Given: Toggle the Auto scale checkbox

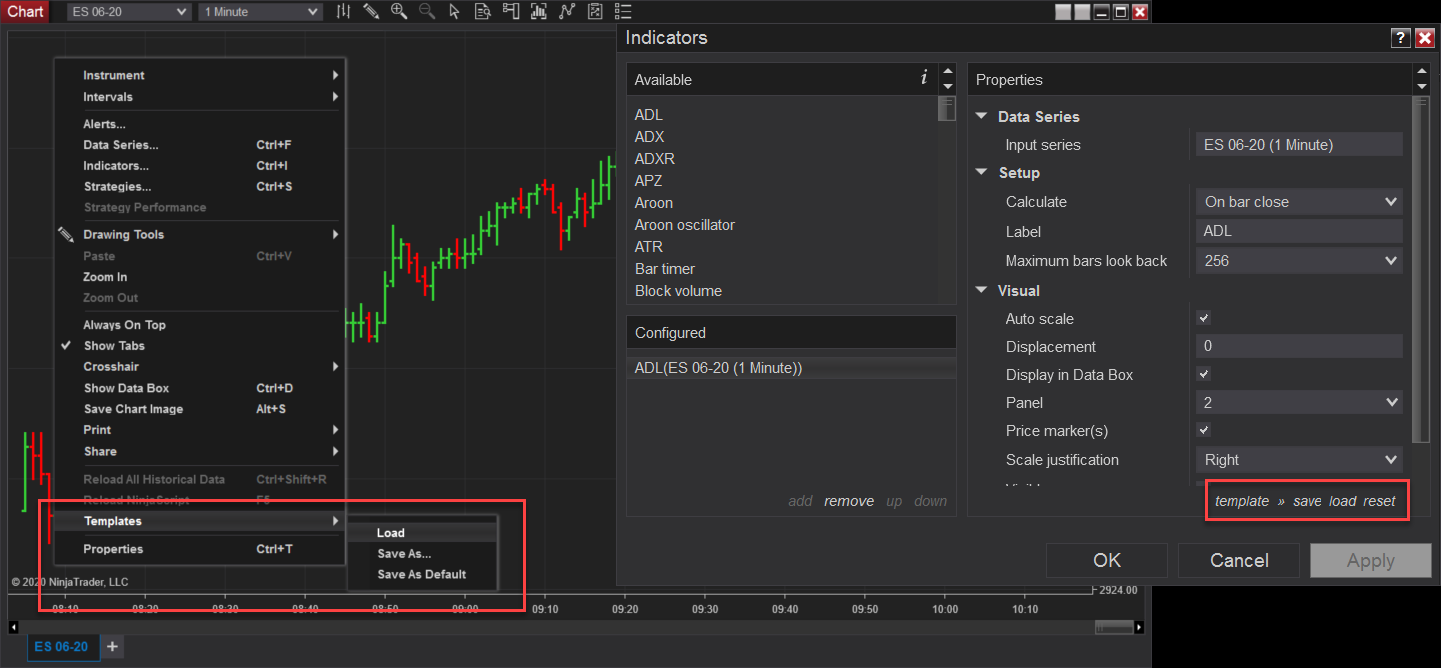Looking at the screenshot, I should pyautogui.click(x=1204, y=318).
